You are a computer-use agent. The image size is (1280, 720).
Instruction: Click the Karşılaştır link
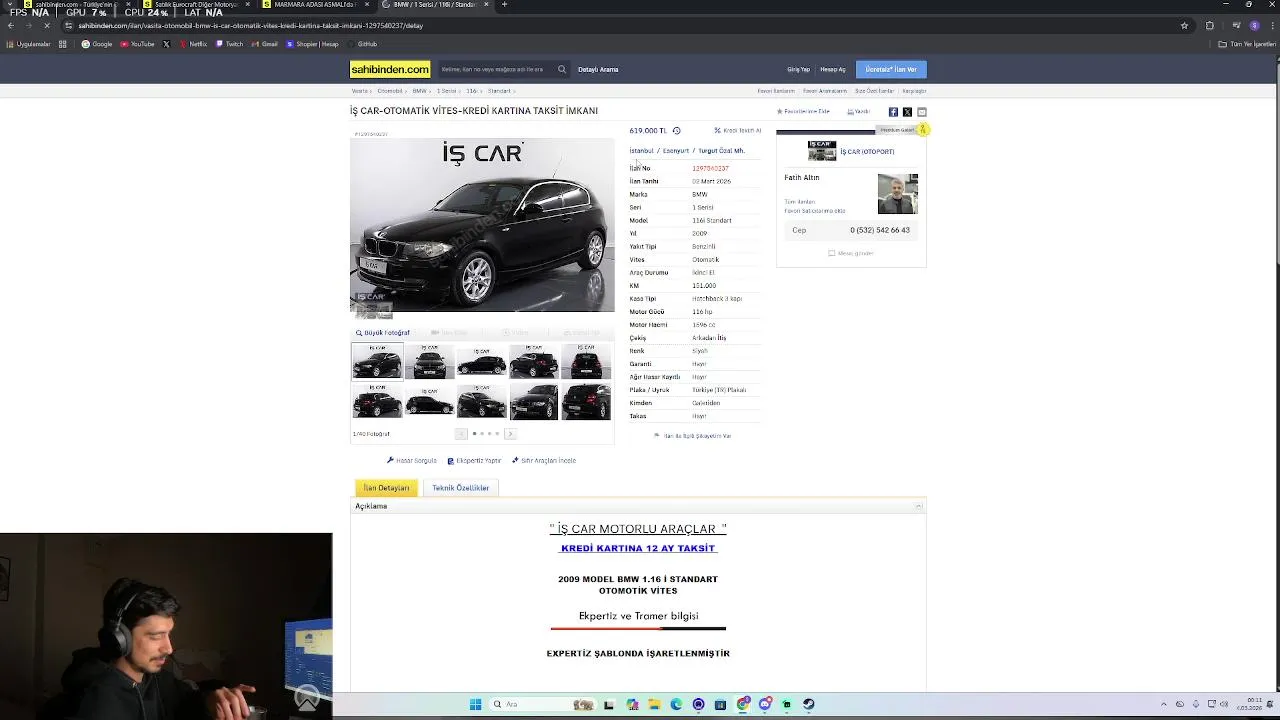914,91
